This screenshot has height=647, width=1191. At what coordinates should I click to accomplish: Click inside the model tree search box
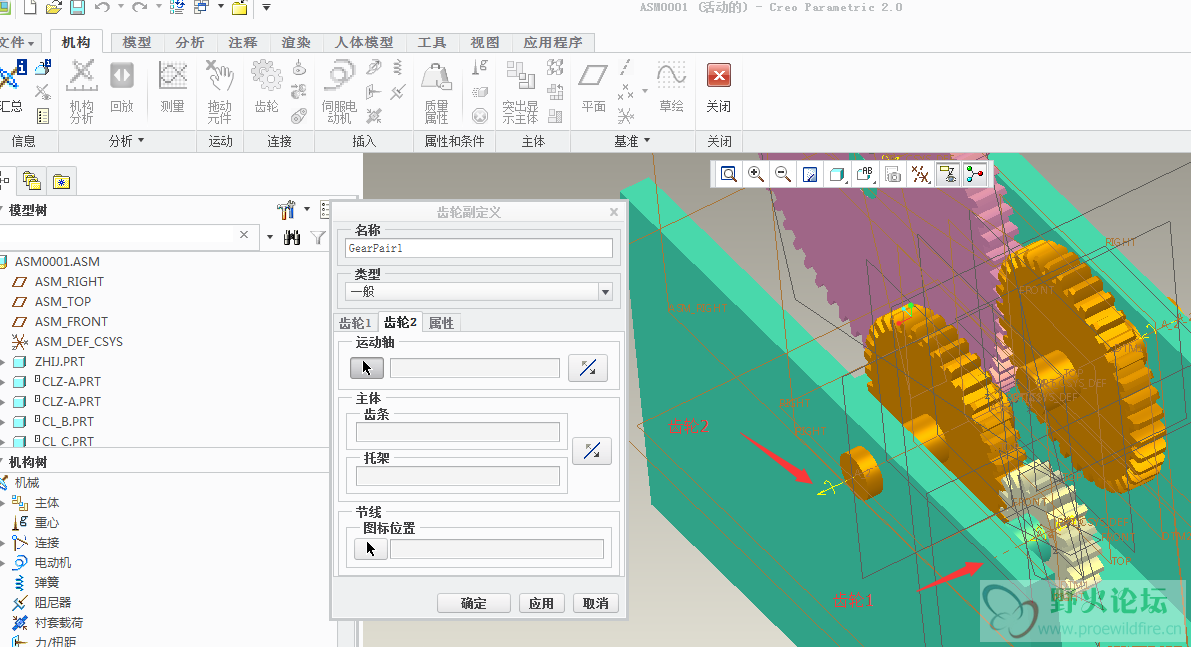(118, 235)
